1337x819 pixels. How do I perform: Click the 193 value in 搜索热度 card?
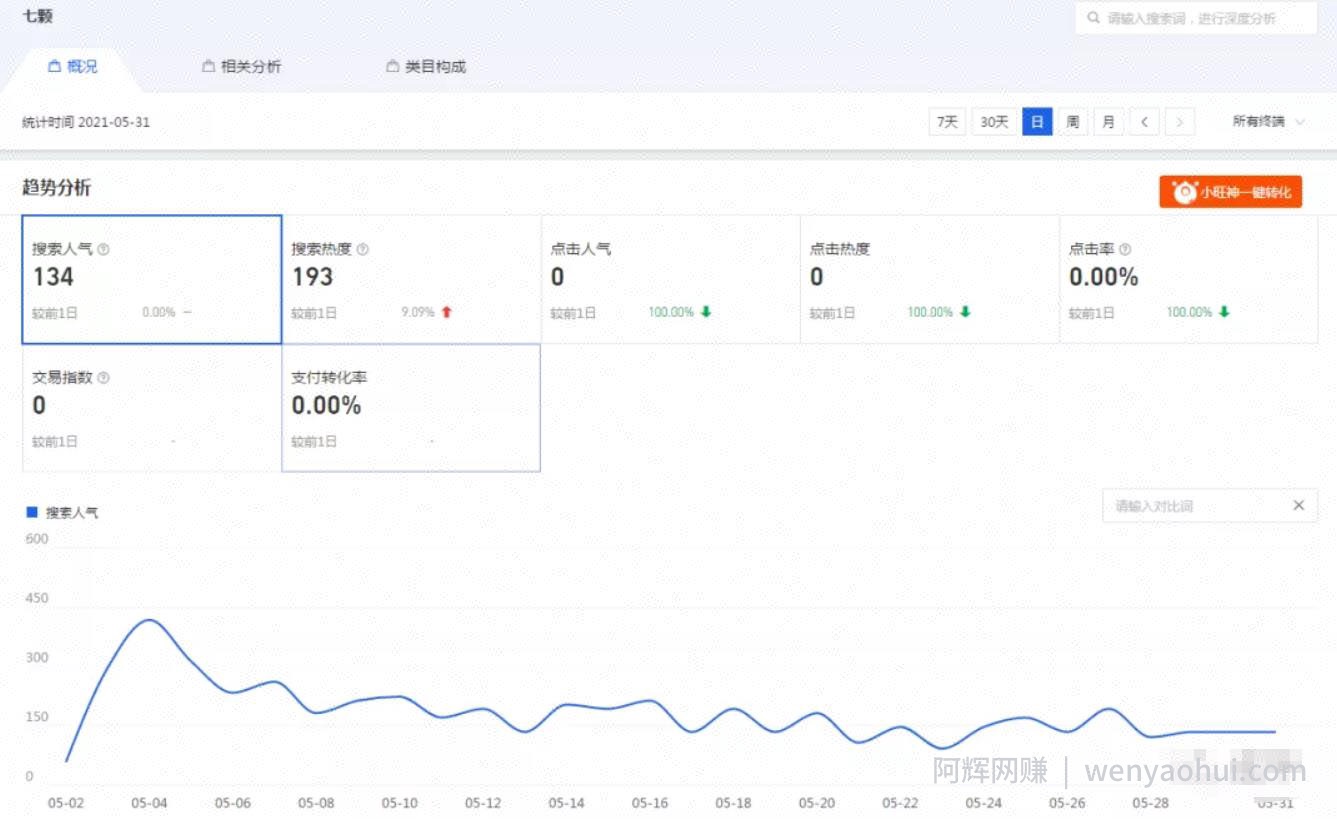point(312,277)
